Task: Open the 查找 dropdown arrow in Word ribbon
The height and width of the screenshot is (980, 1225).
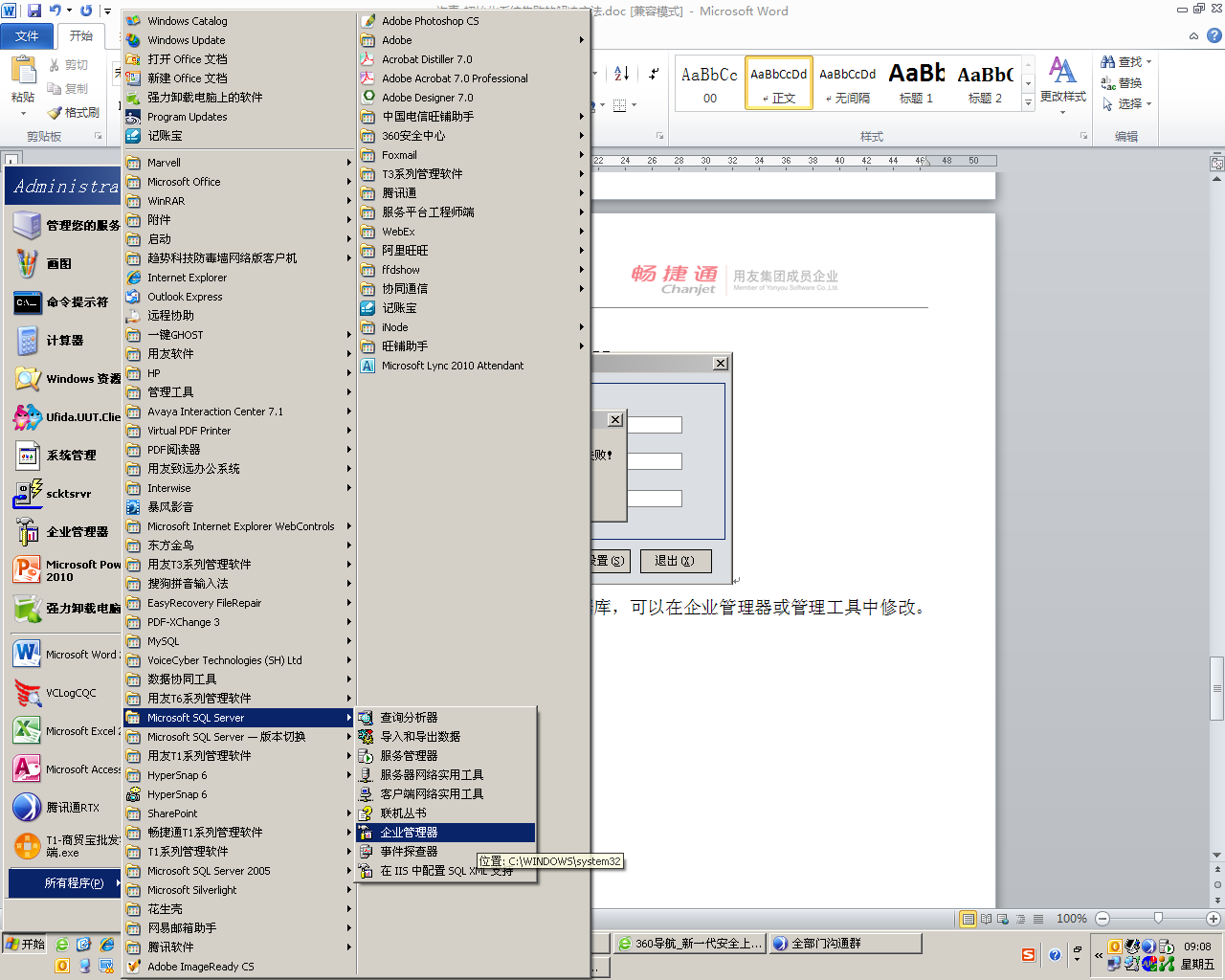Action: click(x=1148, y=62)
